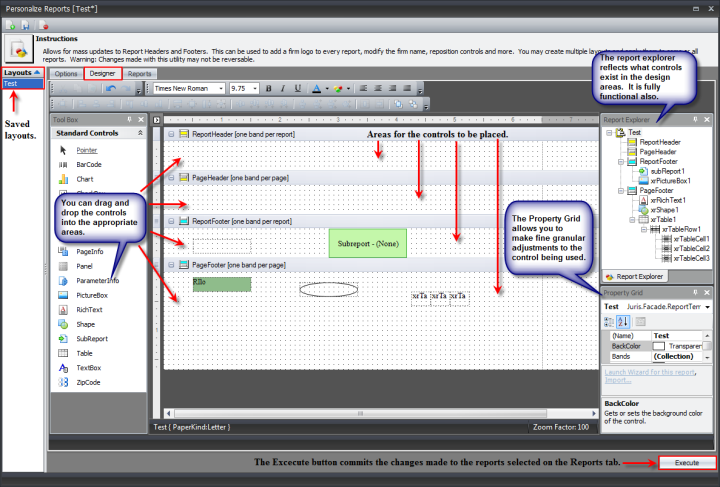Viewport: 720px width, 487px height.
Task: Toggle bold formatting in the toolbar
Action: [269, 88]
